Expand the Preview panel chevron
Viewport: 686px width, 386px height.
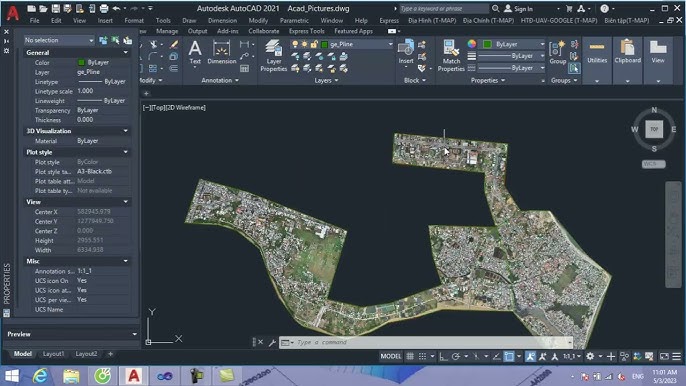(134, 334)
